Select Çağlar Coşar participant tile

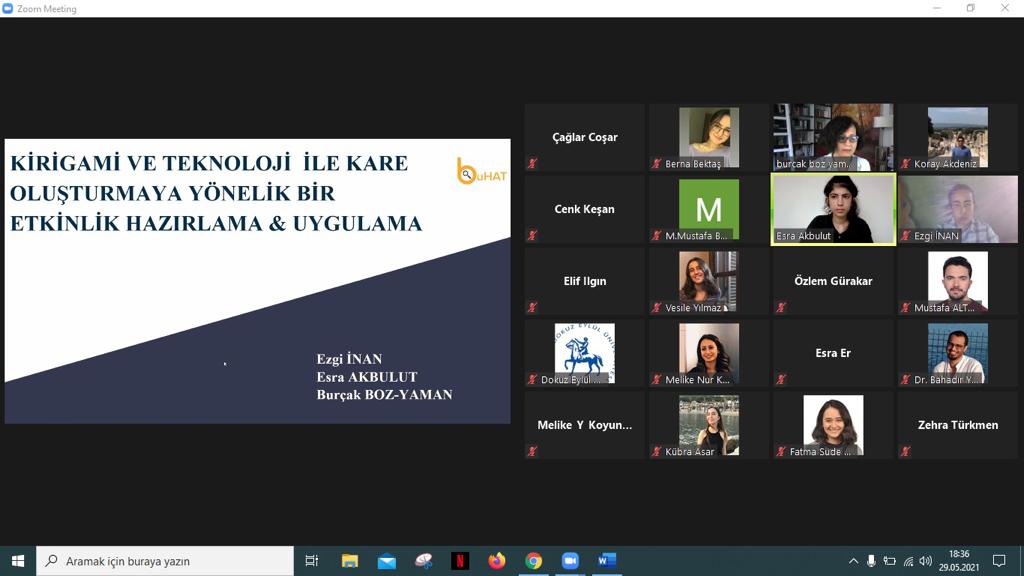[584, 137]
